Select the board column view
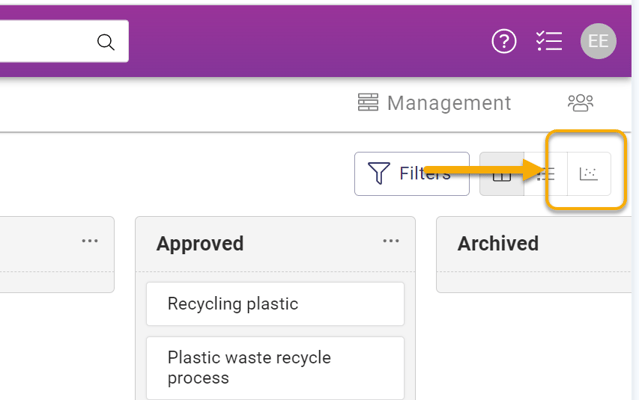The image size is (639, 400). click(502, 174)
